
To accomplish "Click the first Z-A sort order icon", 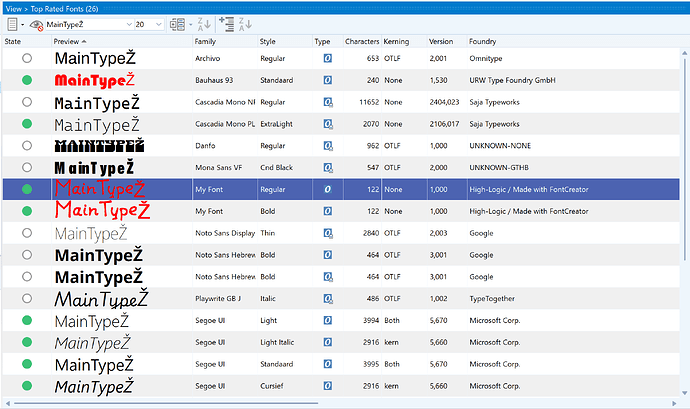I will [204, 25].
